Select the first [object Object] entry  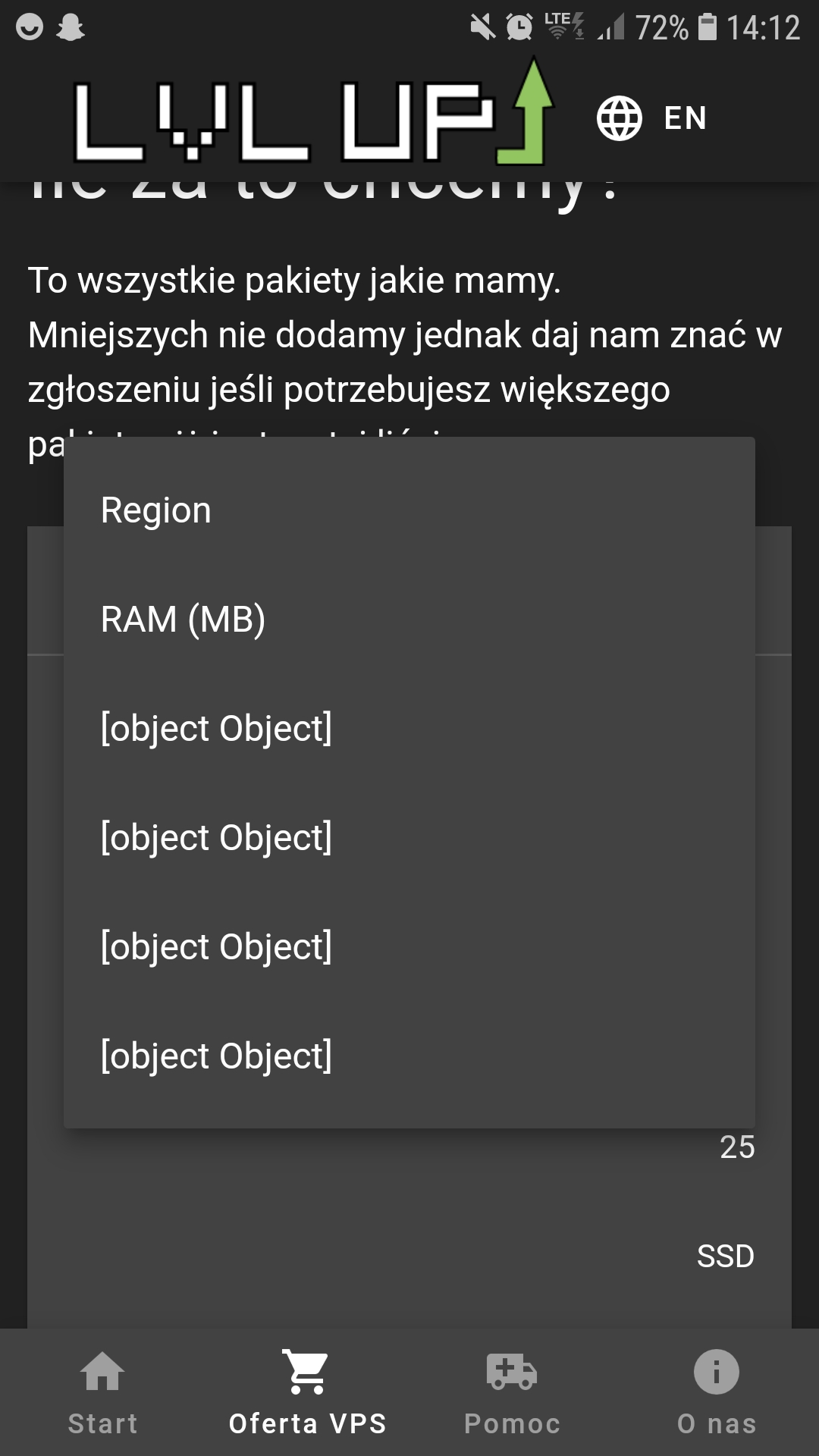[x=216, y=729]
